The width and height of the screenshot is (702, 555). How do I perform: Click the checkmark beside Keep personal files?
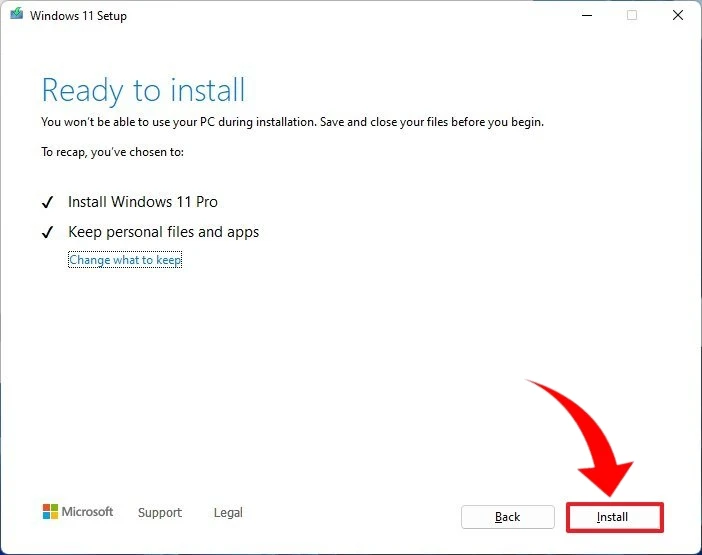(47, 232)
